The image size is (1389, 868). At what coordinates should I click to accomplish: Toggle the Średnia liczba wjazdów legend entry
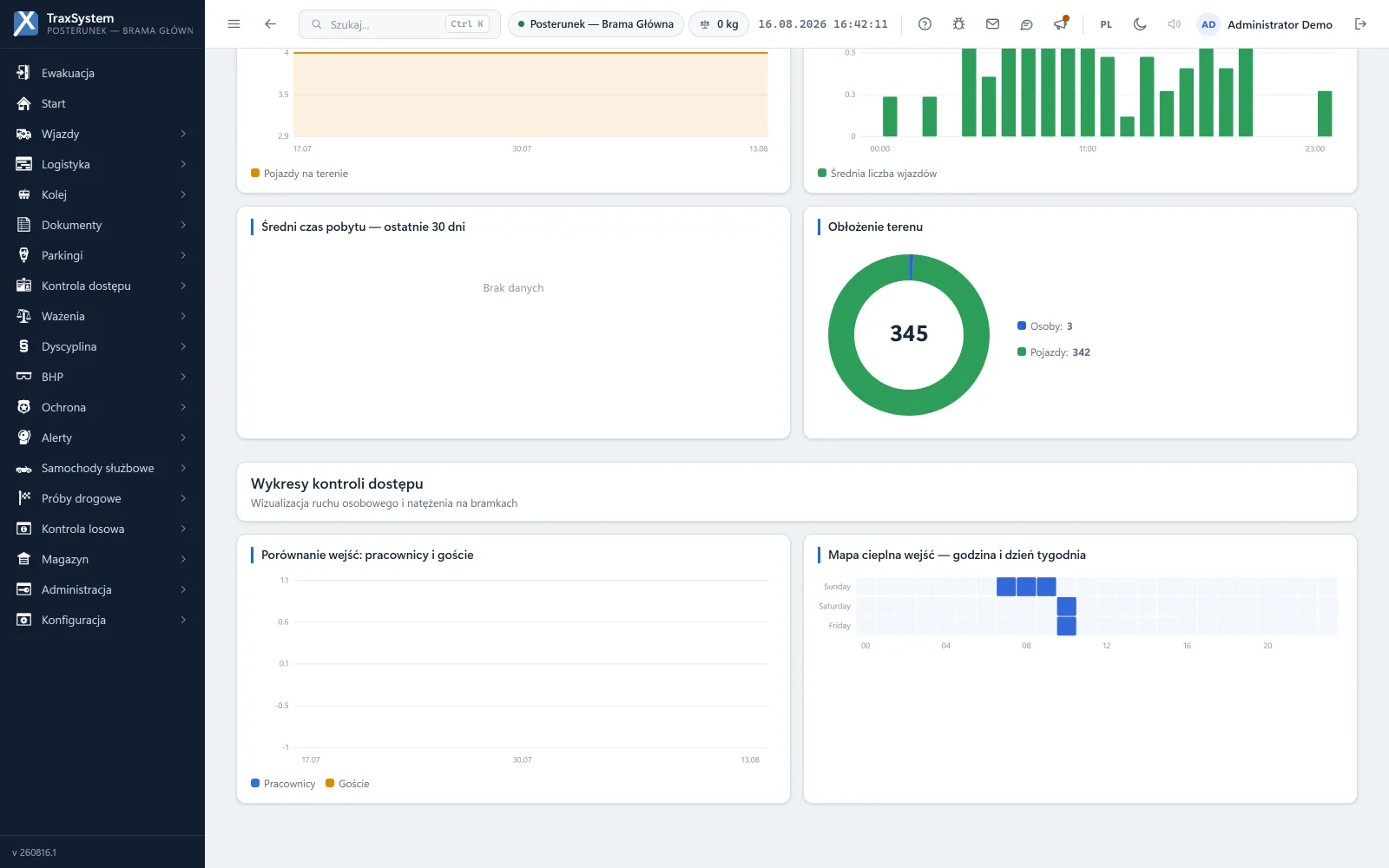pyautogui.click(x=878, y=174)
